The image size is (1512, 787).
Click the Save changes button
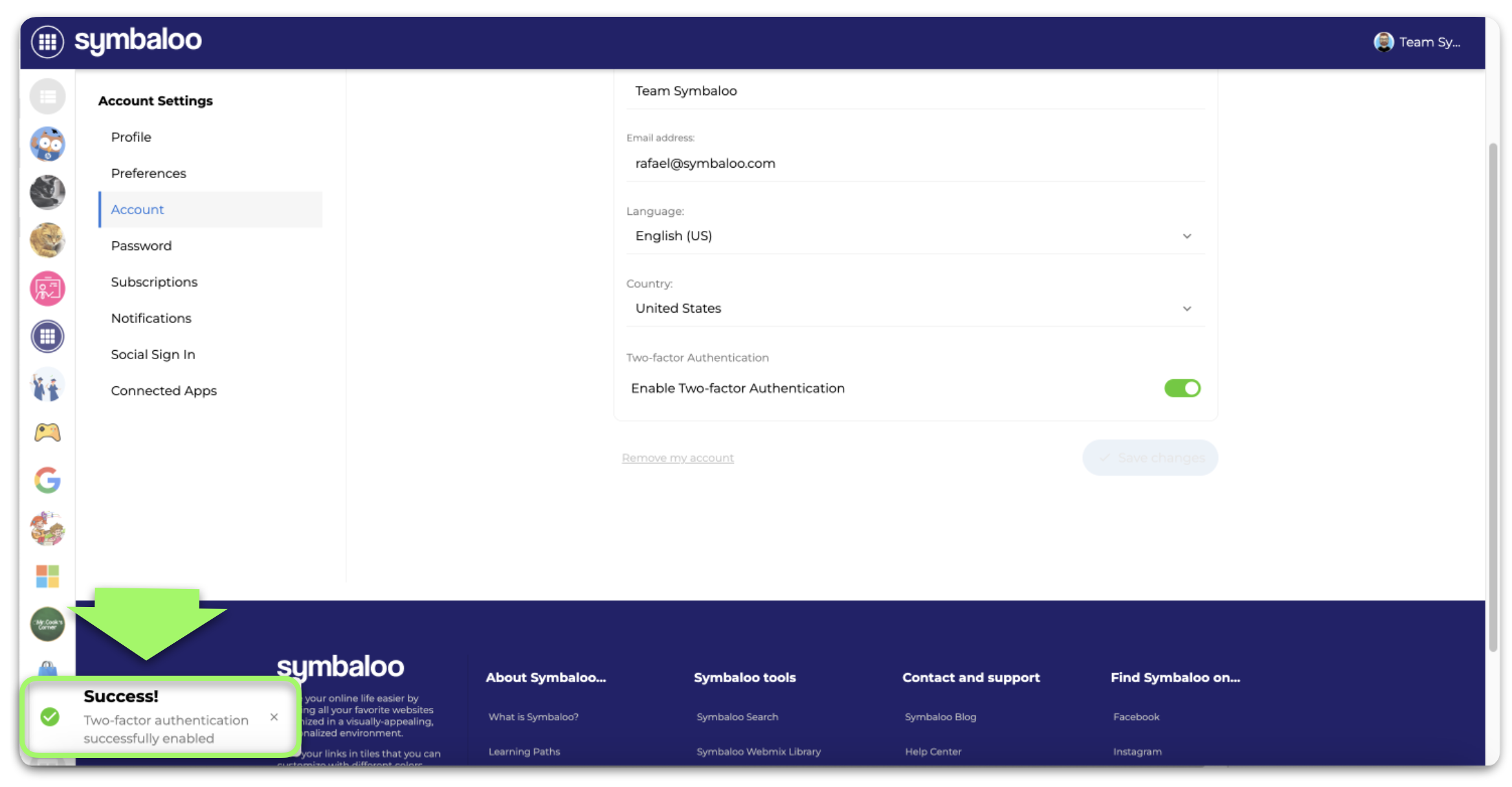click(1150, 458)
